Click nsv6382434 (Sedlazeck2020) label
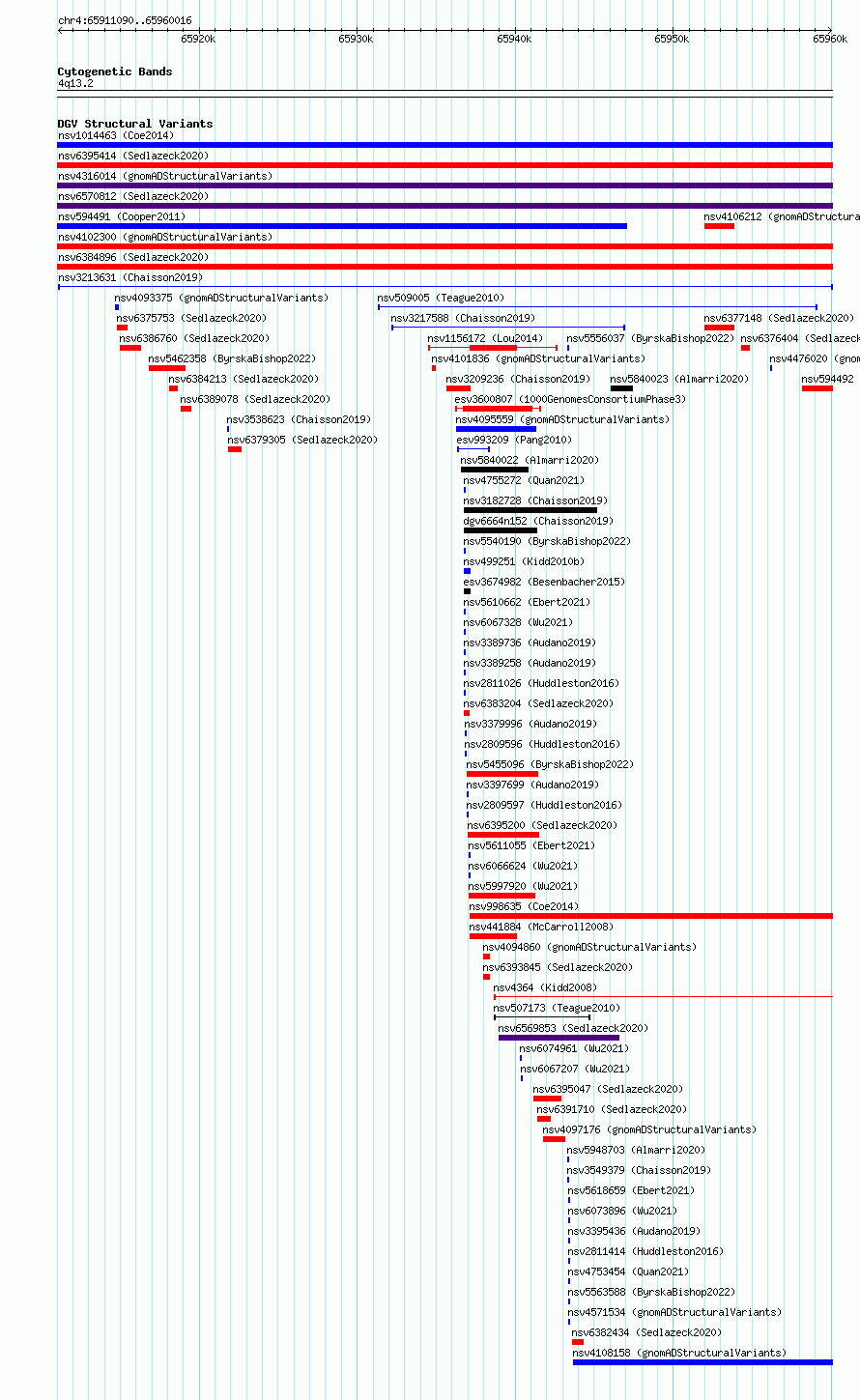The image size is (860, 1400). point(646,1332)
